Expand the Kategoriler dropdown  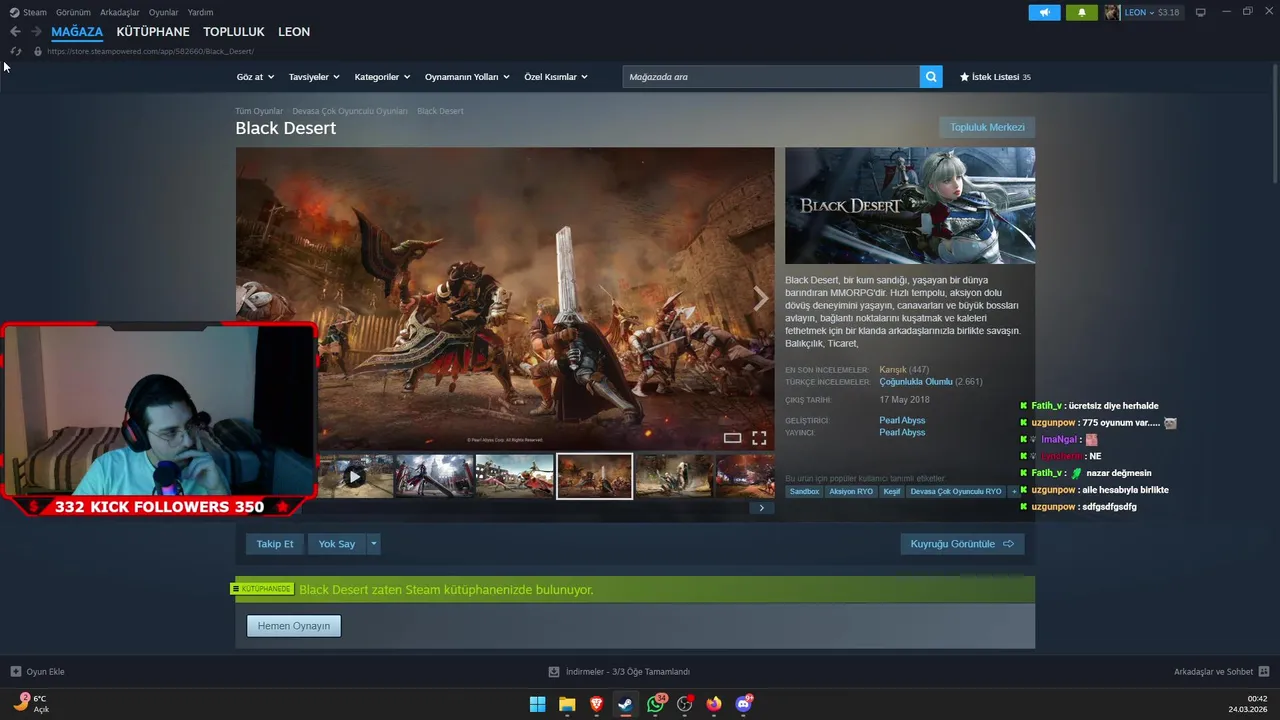click(x=382, y=77)
